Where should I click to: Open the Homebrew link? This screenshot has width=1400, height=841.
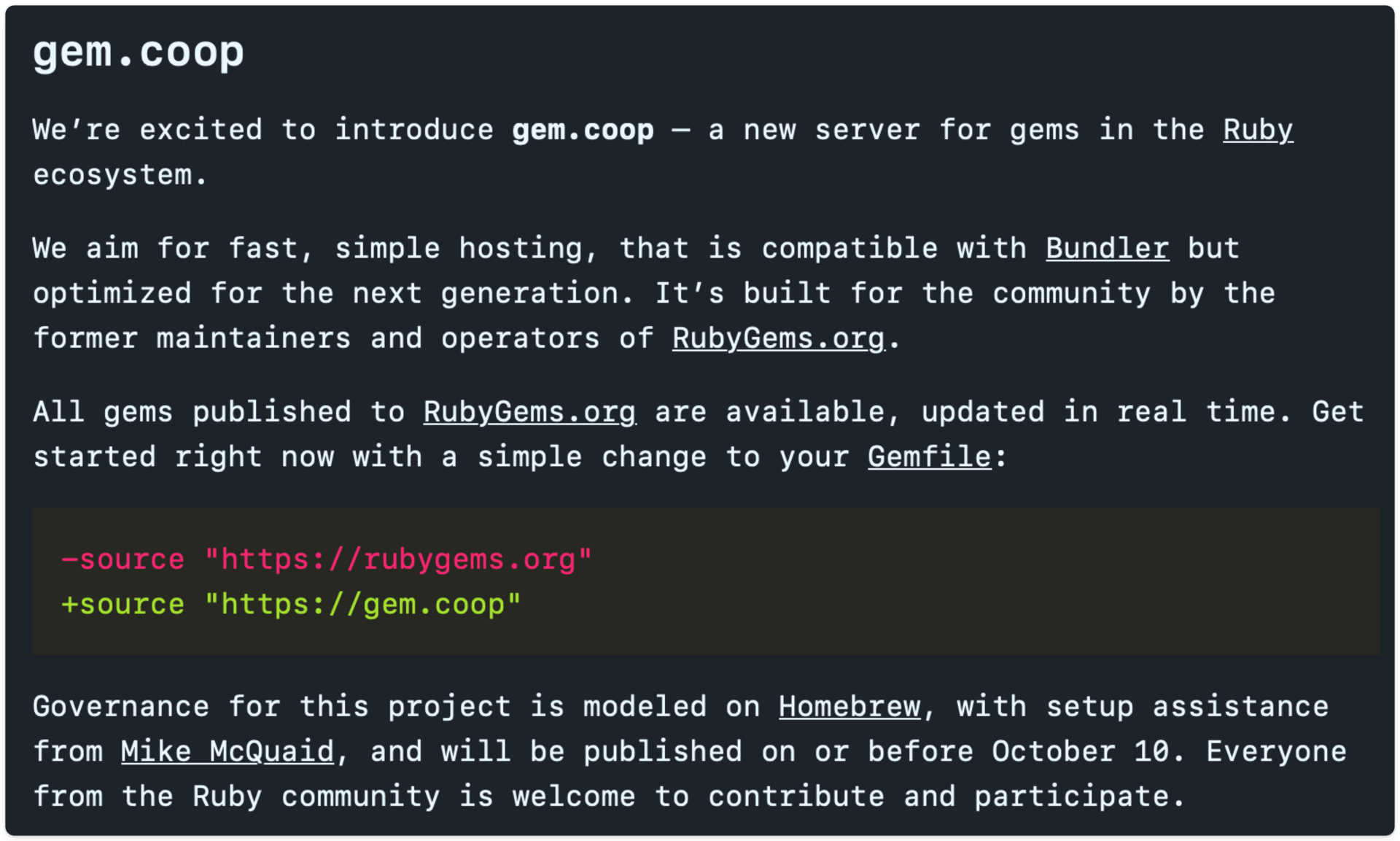[849, 707]
